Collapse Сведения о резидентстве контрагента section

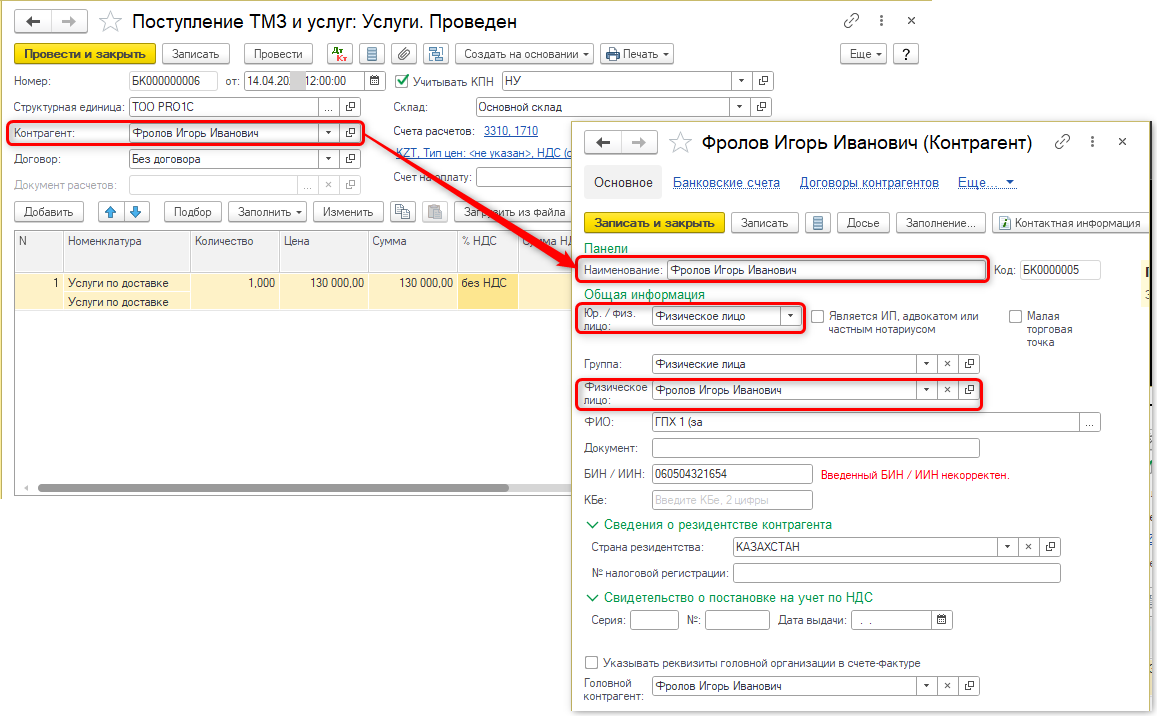pyautogui.click(x=591, y=524)
